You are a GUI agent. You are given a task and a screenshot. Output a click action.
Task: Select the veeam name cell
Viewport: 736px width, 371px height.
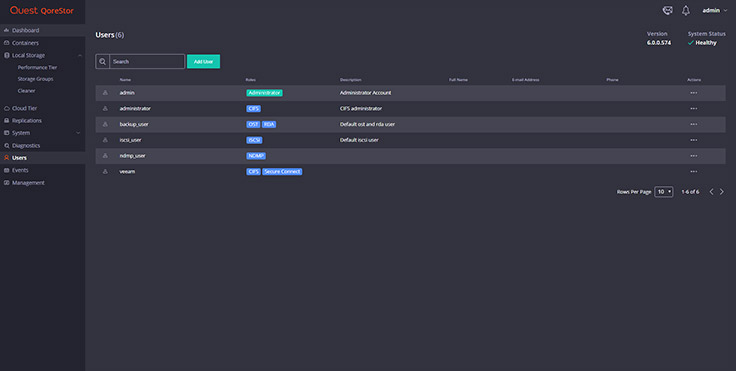click(127, 171)
